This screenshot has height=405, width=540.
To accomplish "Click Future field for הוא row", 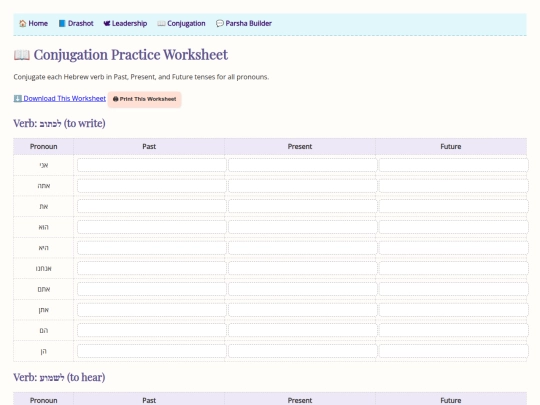I will point(454,227).
